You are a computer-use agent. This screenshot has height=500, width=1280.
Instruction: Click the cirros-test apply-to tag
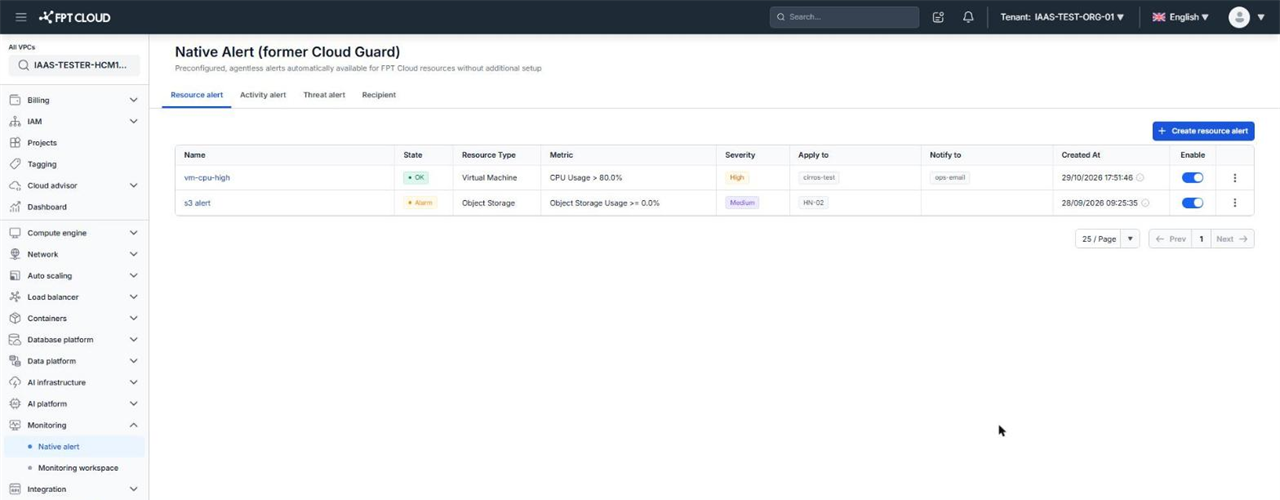pos(819,178)
